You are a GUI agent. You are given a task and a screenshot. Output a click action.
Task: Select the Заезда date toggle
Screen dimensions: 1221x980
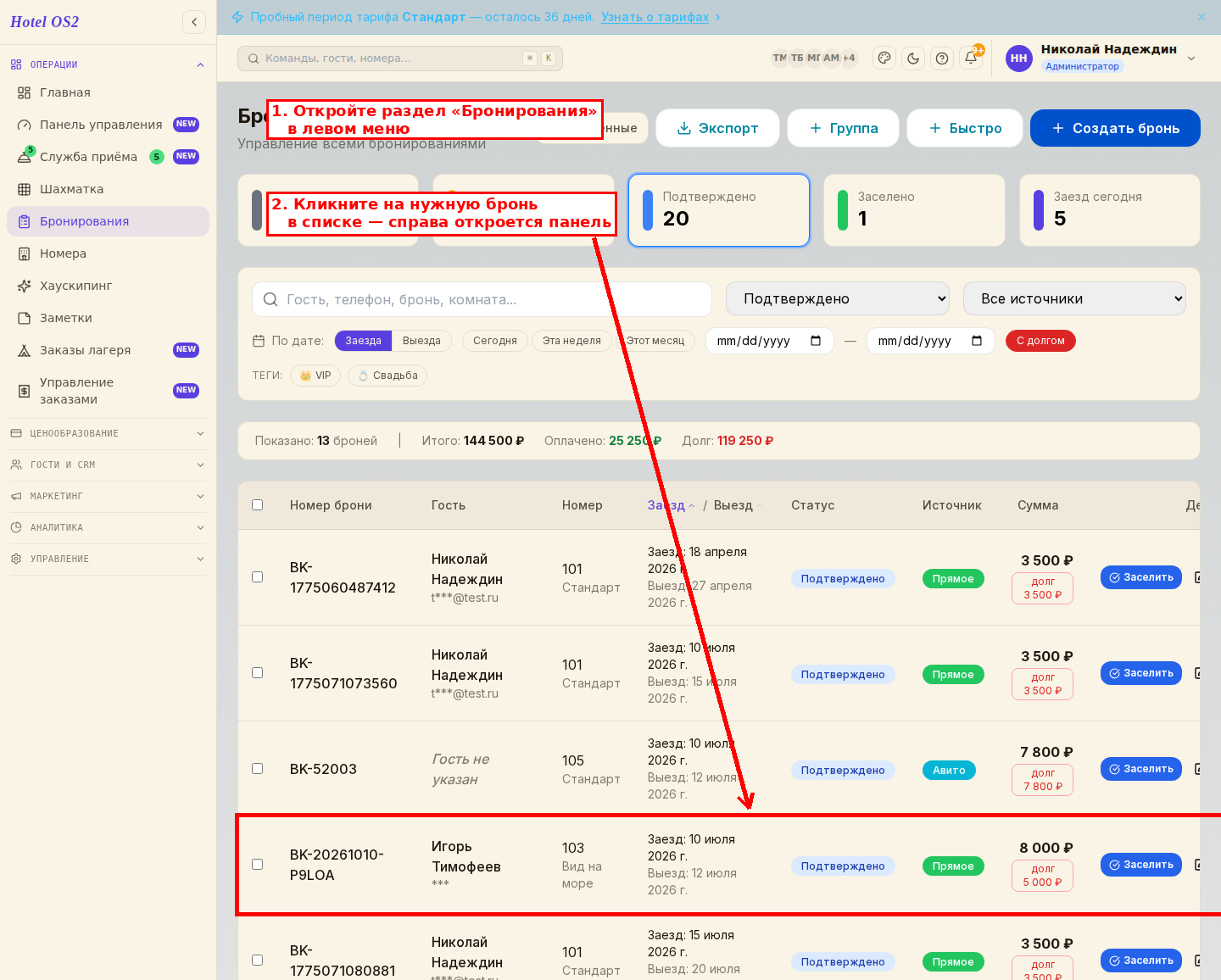pyautogui.click(x=363, y=341)
